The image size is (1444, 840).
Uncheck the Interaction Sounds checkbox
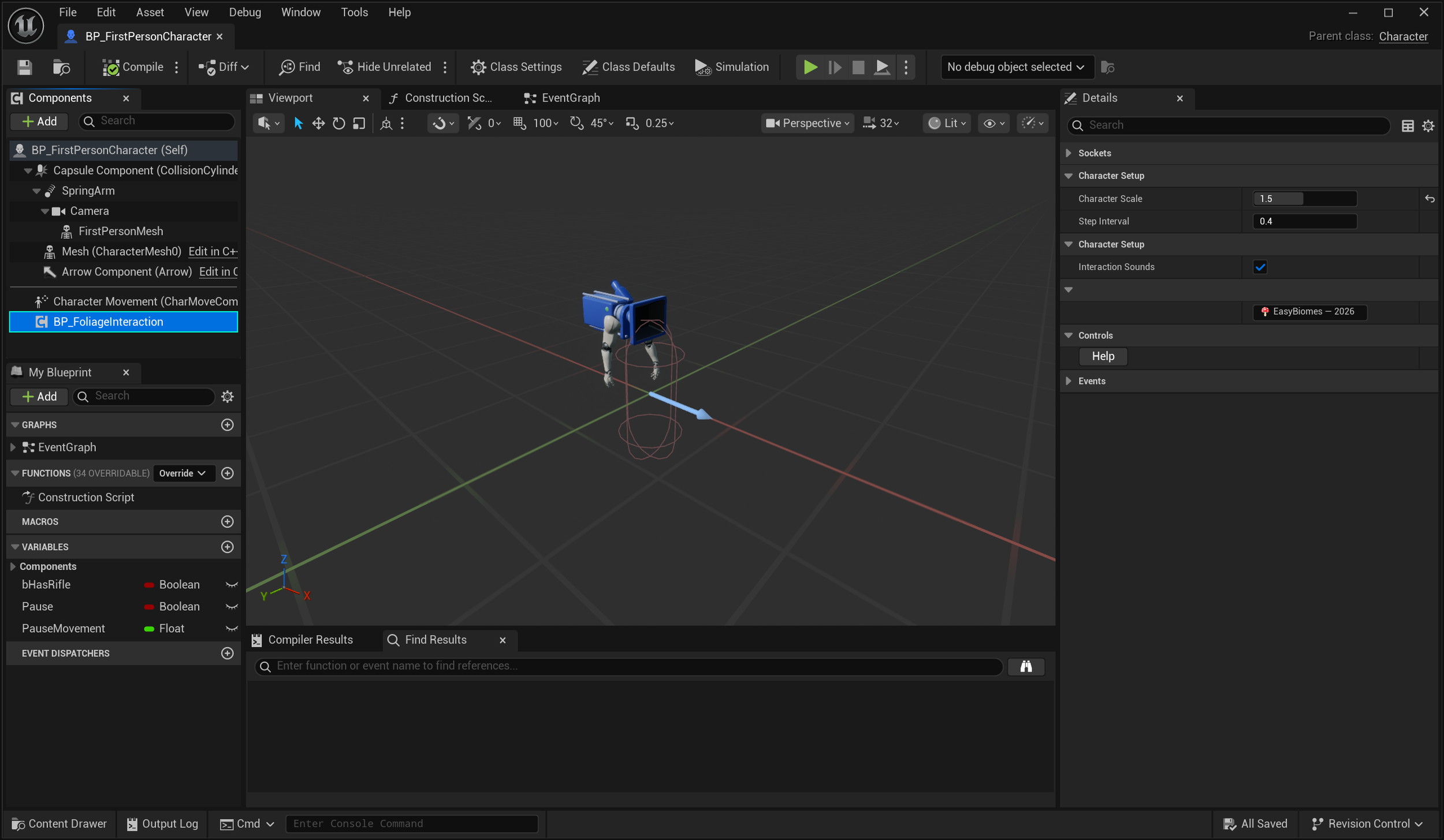[x=1260, y=267]
